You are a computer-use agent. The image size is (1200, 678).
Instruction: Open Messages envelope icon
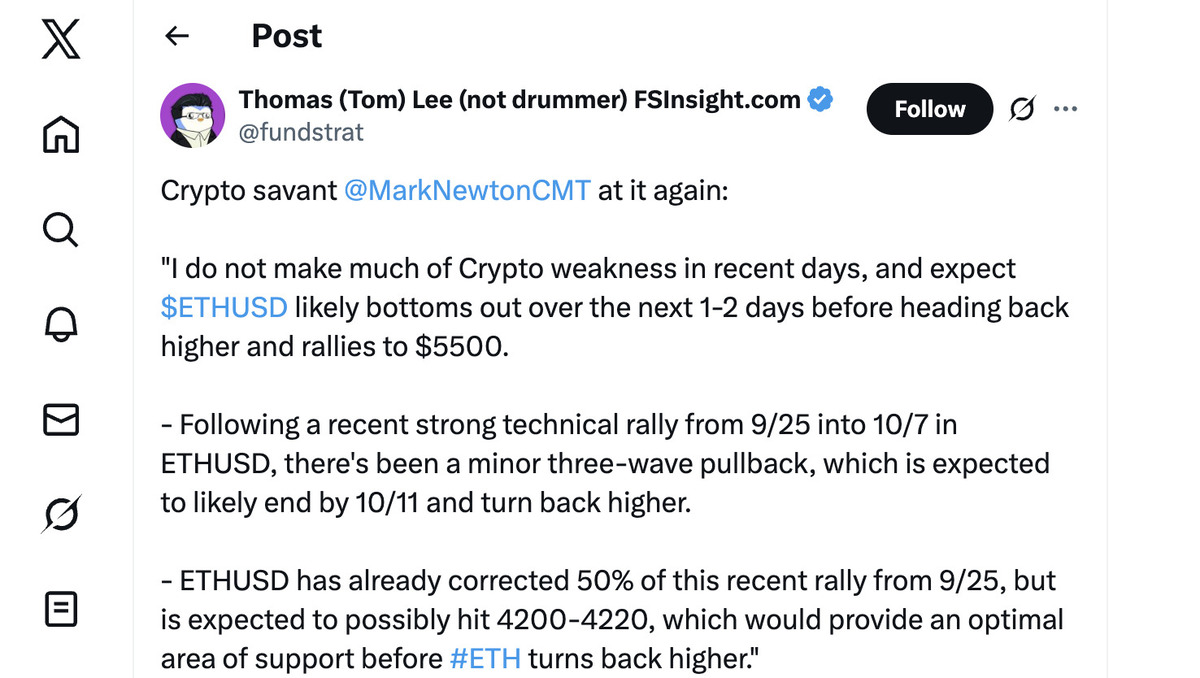point(61,420)
